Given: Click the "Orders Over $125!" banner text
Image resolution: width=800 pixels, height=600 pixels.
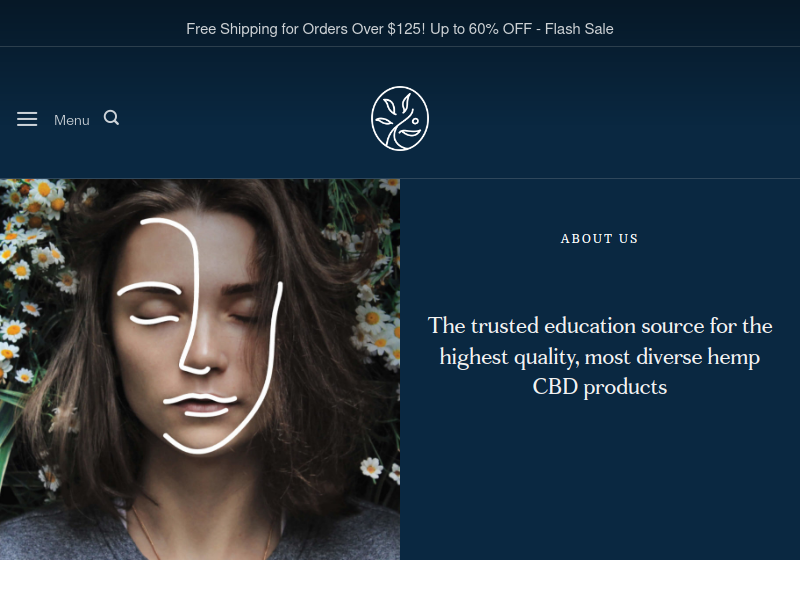Looking at the screenshot, I should point(364,29).
